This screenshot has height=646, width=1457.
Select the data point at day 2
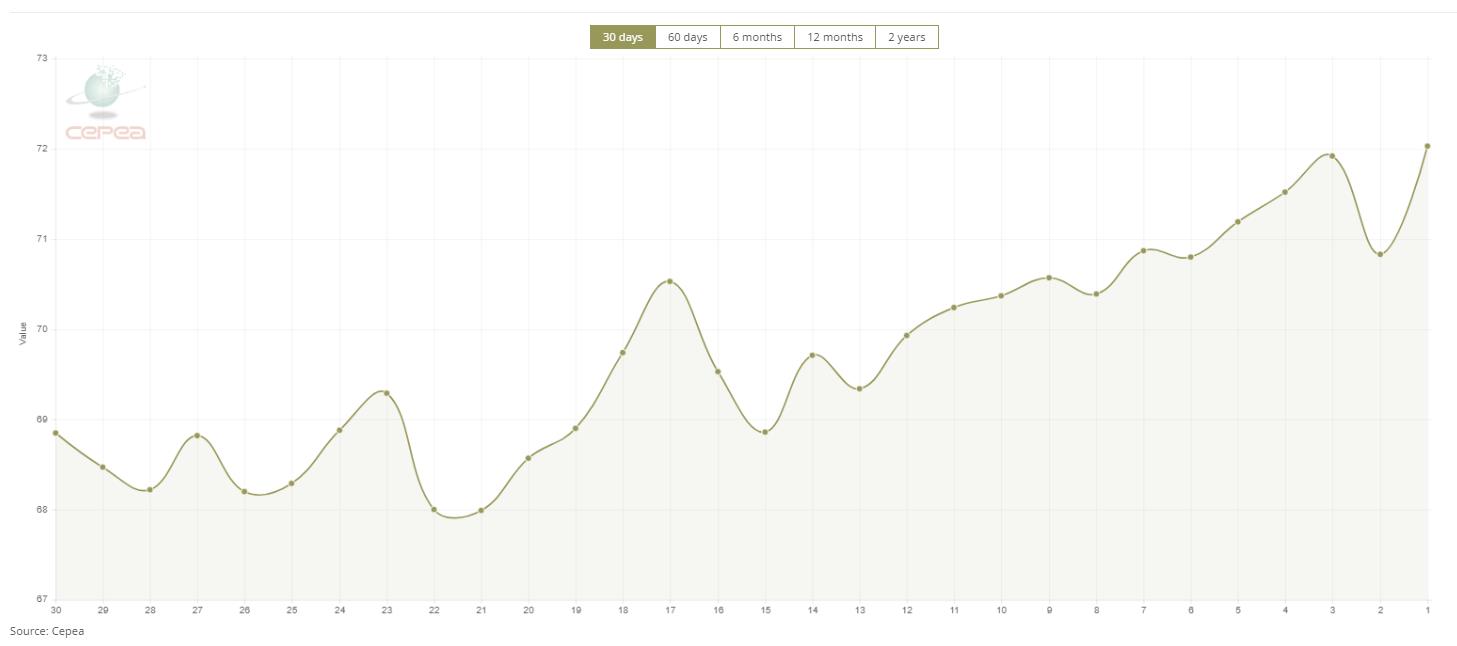coord(1380,254)
